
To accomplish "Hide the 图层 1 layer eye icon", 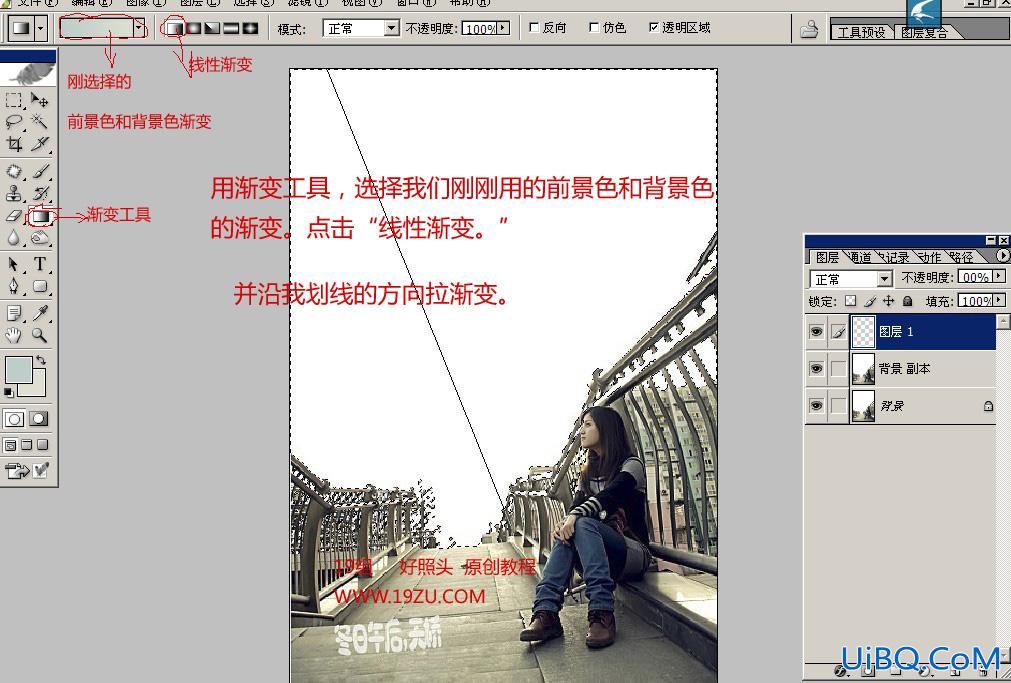I will [816, 332].
